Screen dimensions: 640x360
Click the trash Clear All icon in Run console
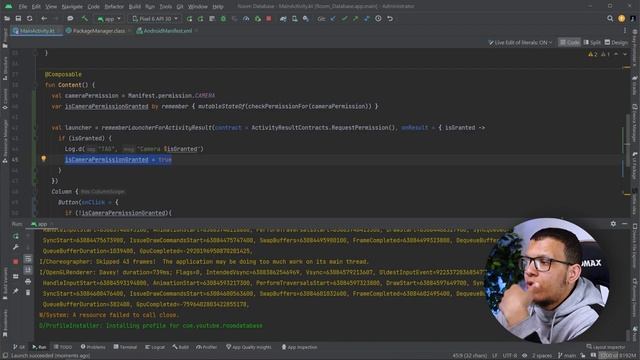click(x=28, y=292)
